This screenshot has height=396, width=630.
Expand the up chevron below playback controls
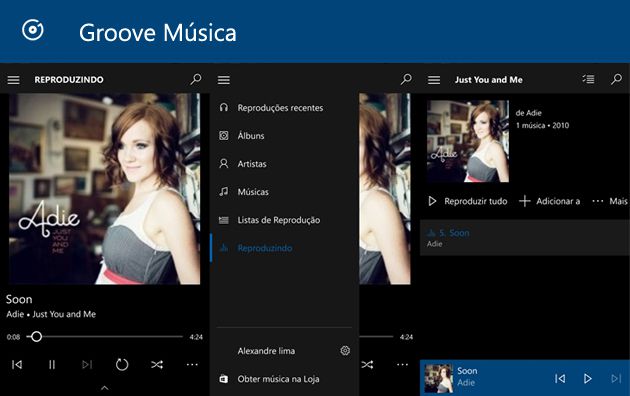coord(104,388)
